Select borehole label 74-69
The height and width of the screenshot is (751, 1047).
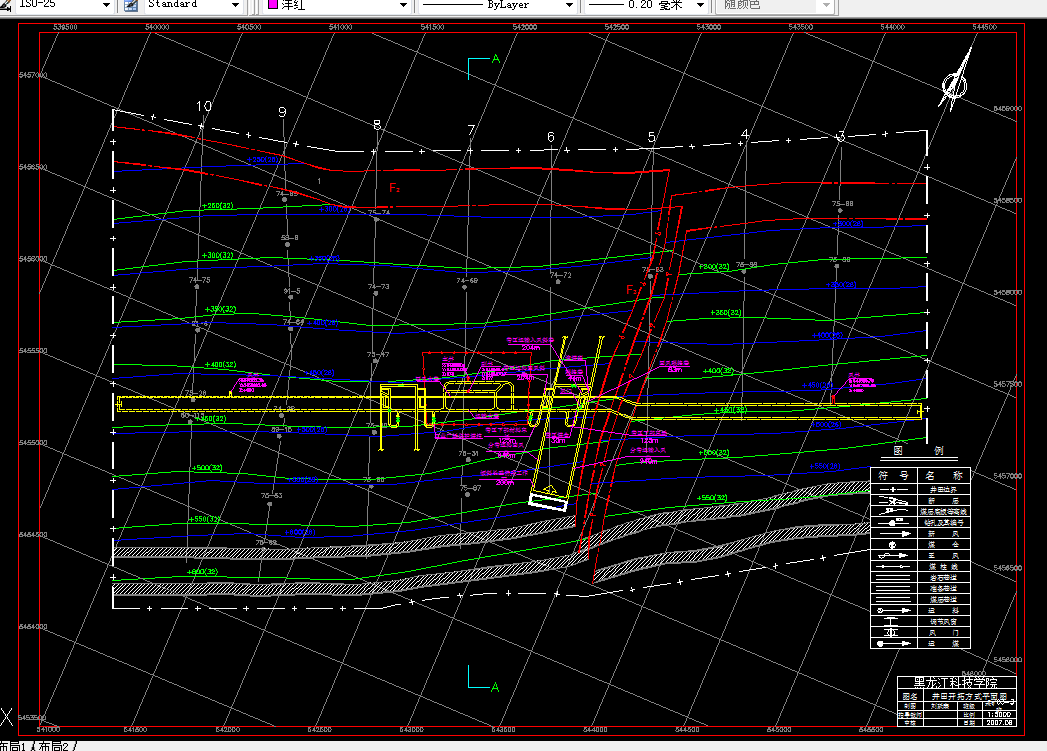tap(467, 280)
